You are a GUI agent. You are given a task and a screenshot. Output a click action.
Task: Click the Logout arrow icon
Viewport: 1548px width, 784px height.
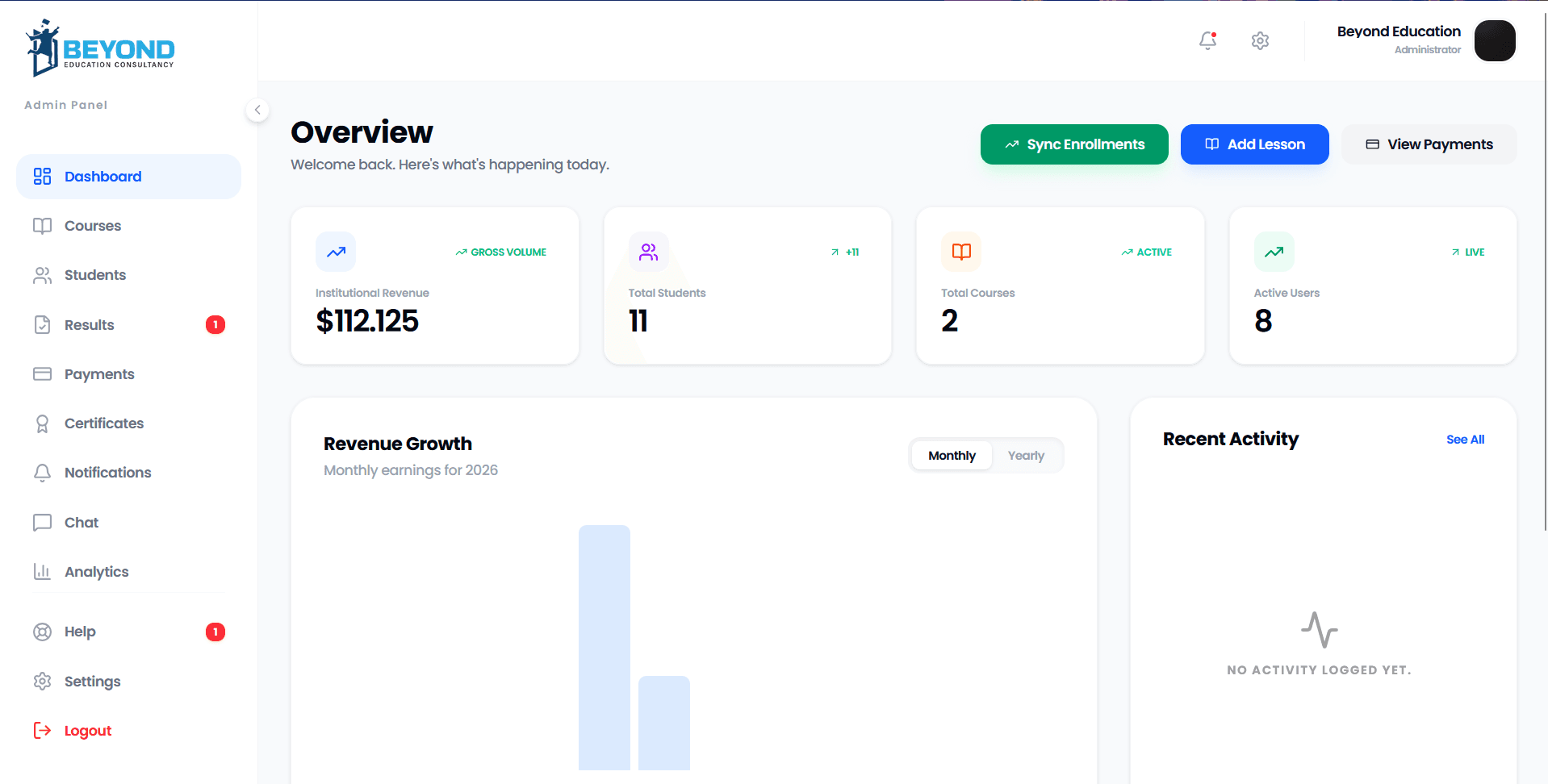42,731
